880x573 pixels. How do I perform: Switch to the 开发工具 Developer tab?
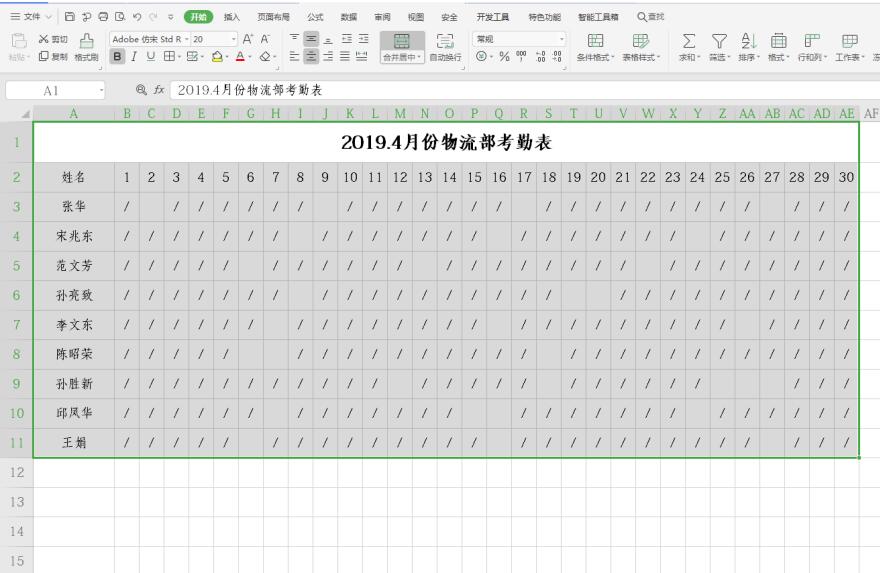493,17
